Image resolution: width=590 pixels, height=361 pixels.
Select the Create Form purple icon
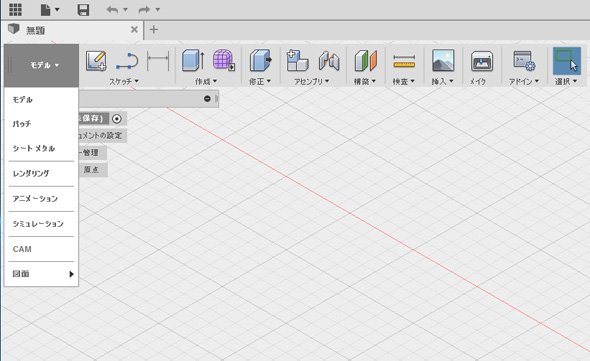pyautogui.click(x=224, y=60)
